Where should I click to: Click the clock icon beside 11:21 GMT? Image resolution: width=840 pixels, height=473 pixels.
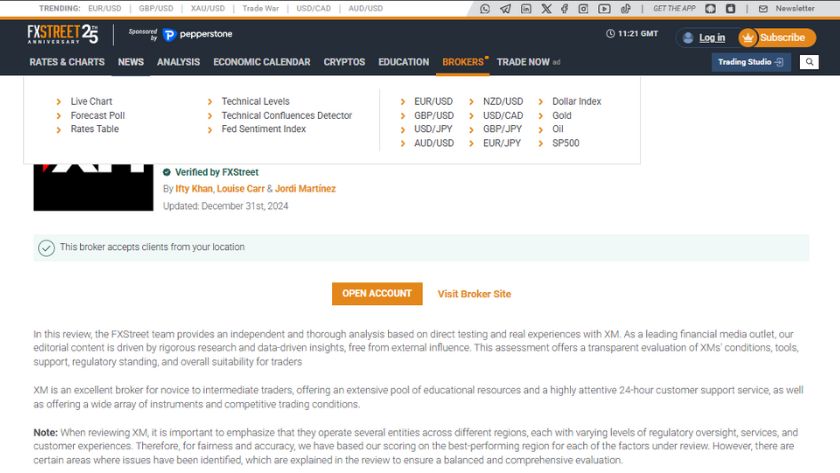coord(610,34)
